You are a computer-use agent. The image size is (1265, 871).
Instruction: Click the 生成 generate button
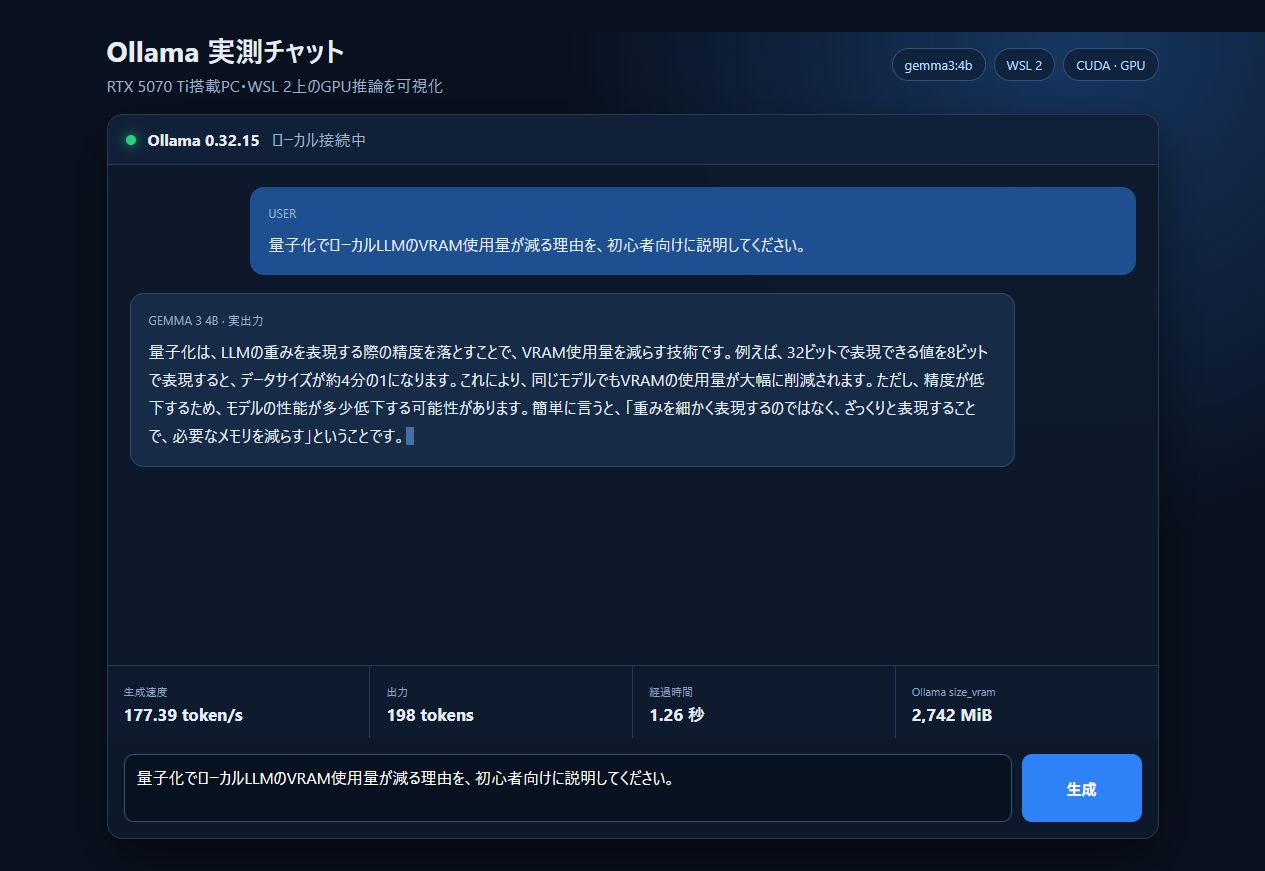pyautogui.click(x=1081, y=788)
